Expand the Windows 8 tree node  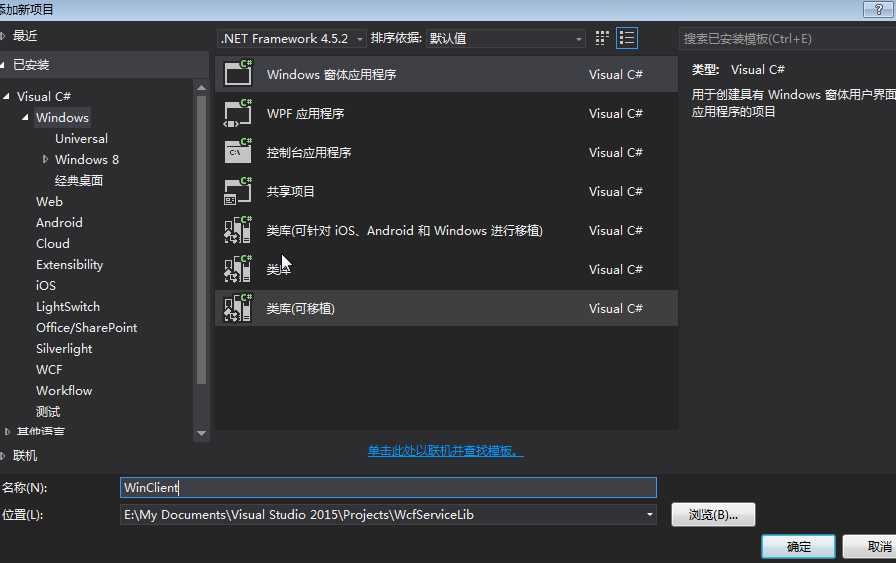(x=45, y=159)
